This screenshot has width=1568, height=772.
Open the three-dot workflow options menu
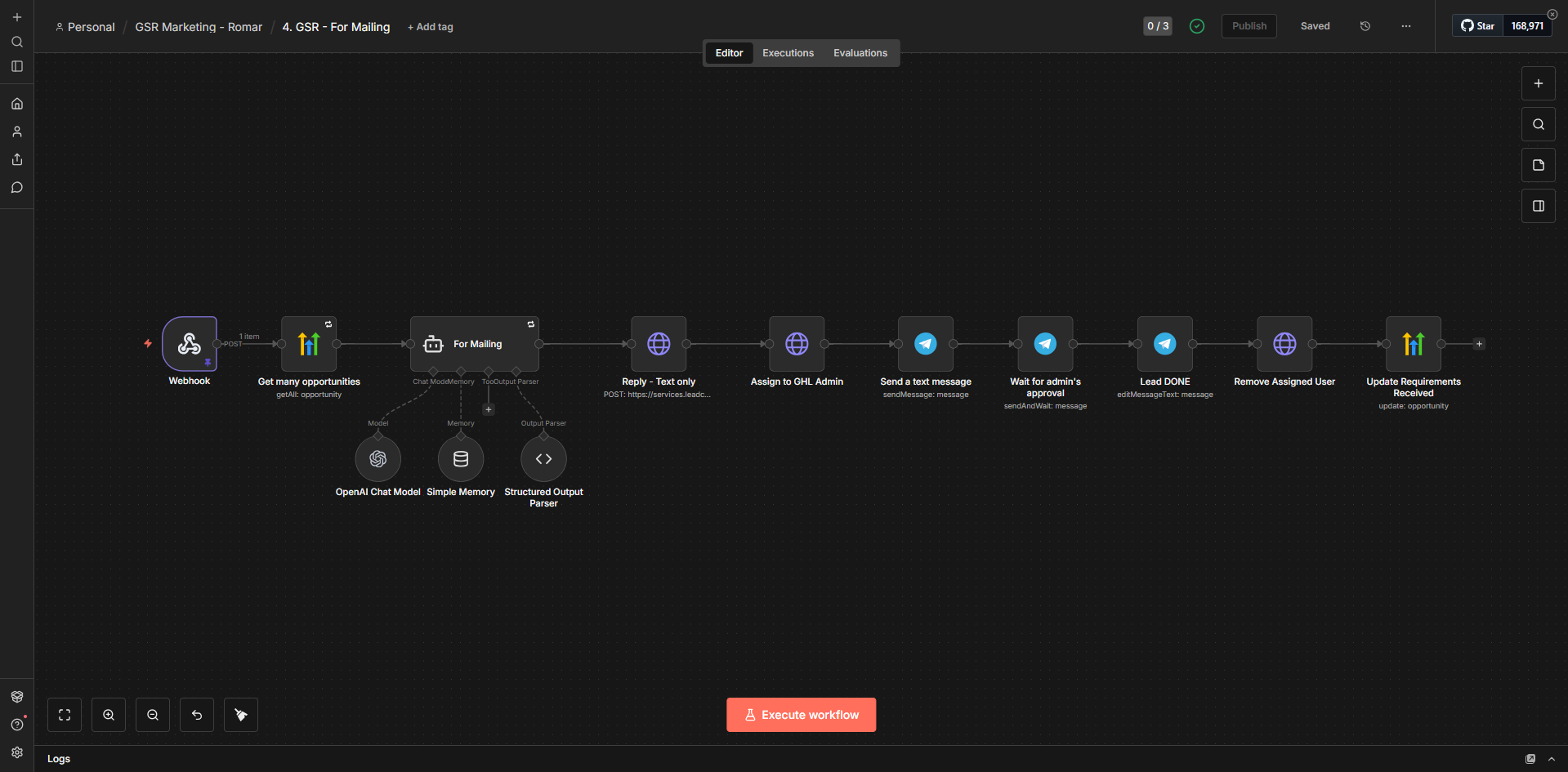[1405, 26]
